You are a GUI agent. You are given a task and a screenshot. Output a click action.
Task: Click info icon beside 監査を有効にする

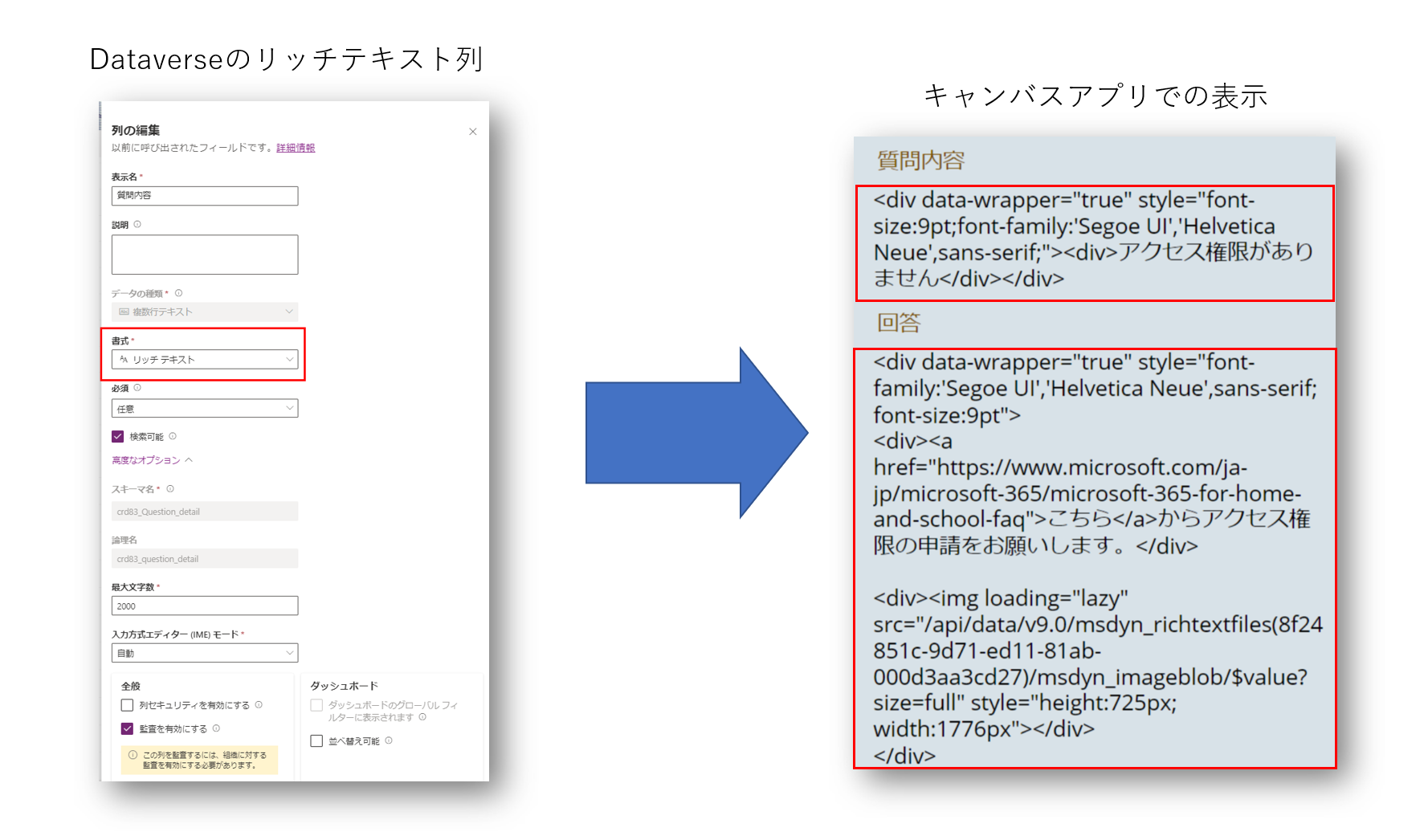tap(216, 729)
